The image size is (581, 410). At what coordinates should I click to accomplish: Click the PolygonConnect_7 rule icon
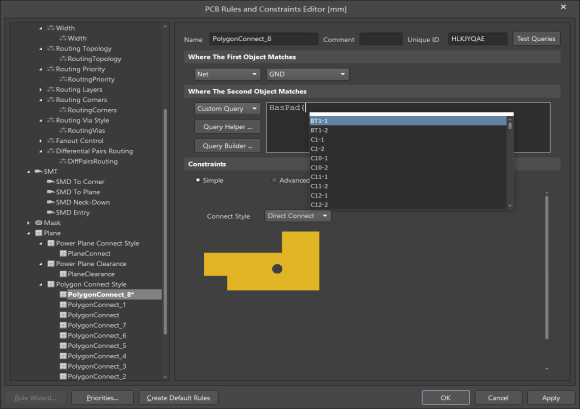(x=63, y=325)
